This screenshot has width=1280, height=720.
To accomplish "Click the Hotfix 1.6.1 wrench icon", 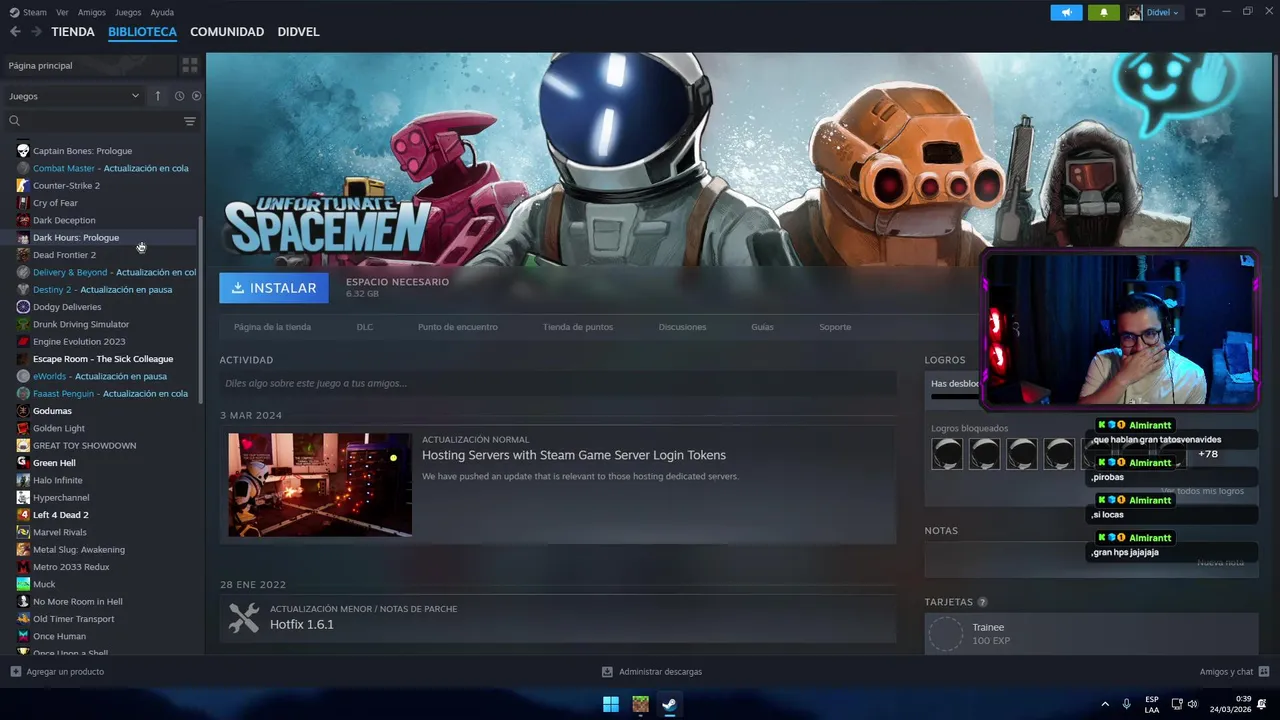I will [x=244, y=617].
